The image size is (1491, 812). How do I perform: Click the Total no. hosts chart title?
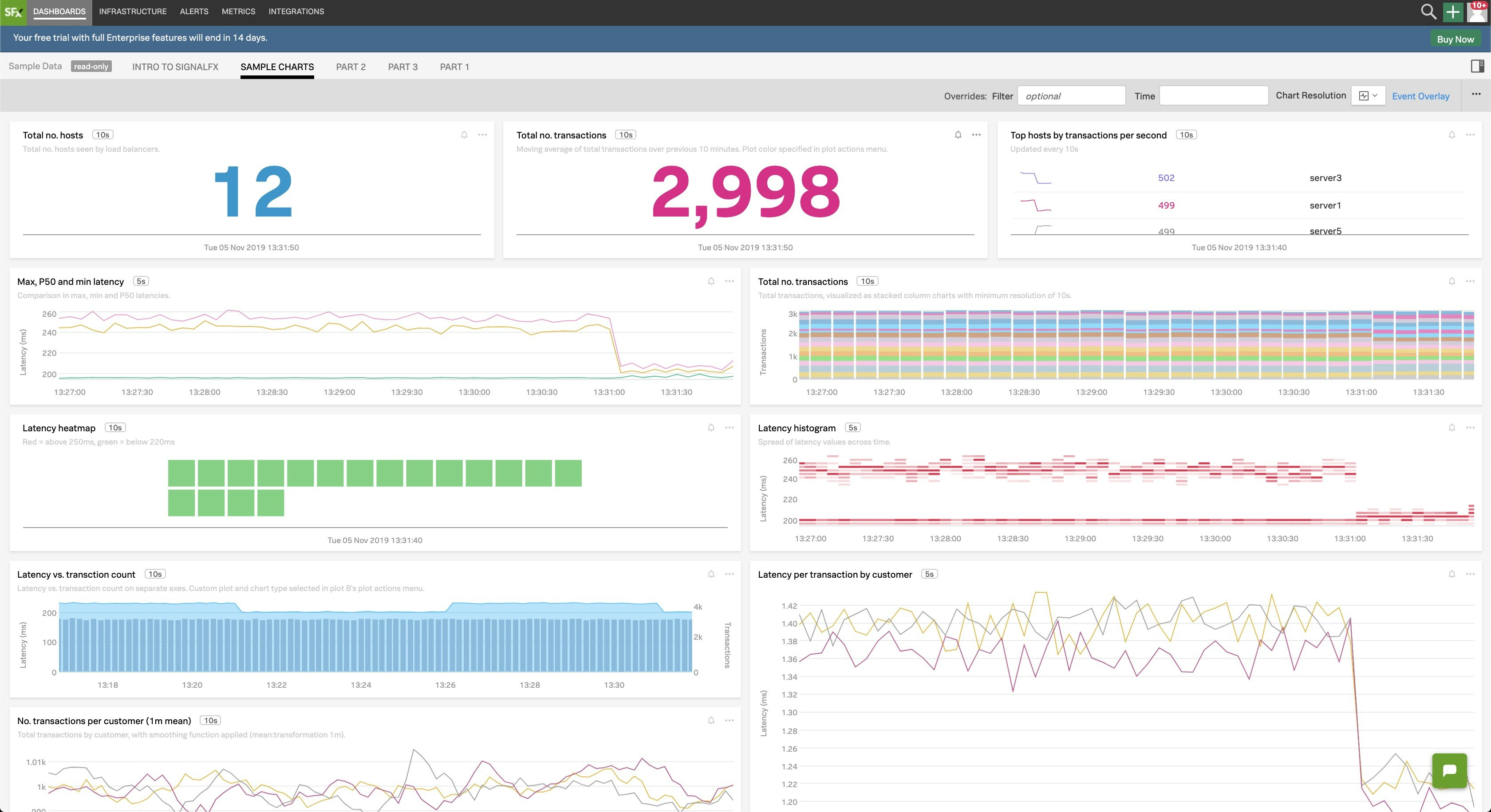coord(53,135)
